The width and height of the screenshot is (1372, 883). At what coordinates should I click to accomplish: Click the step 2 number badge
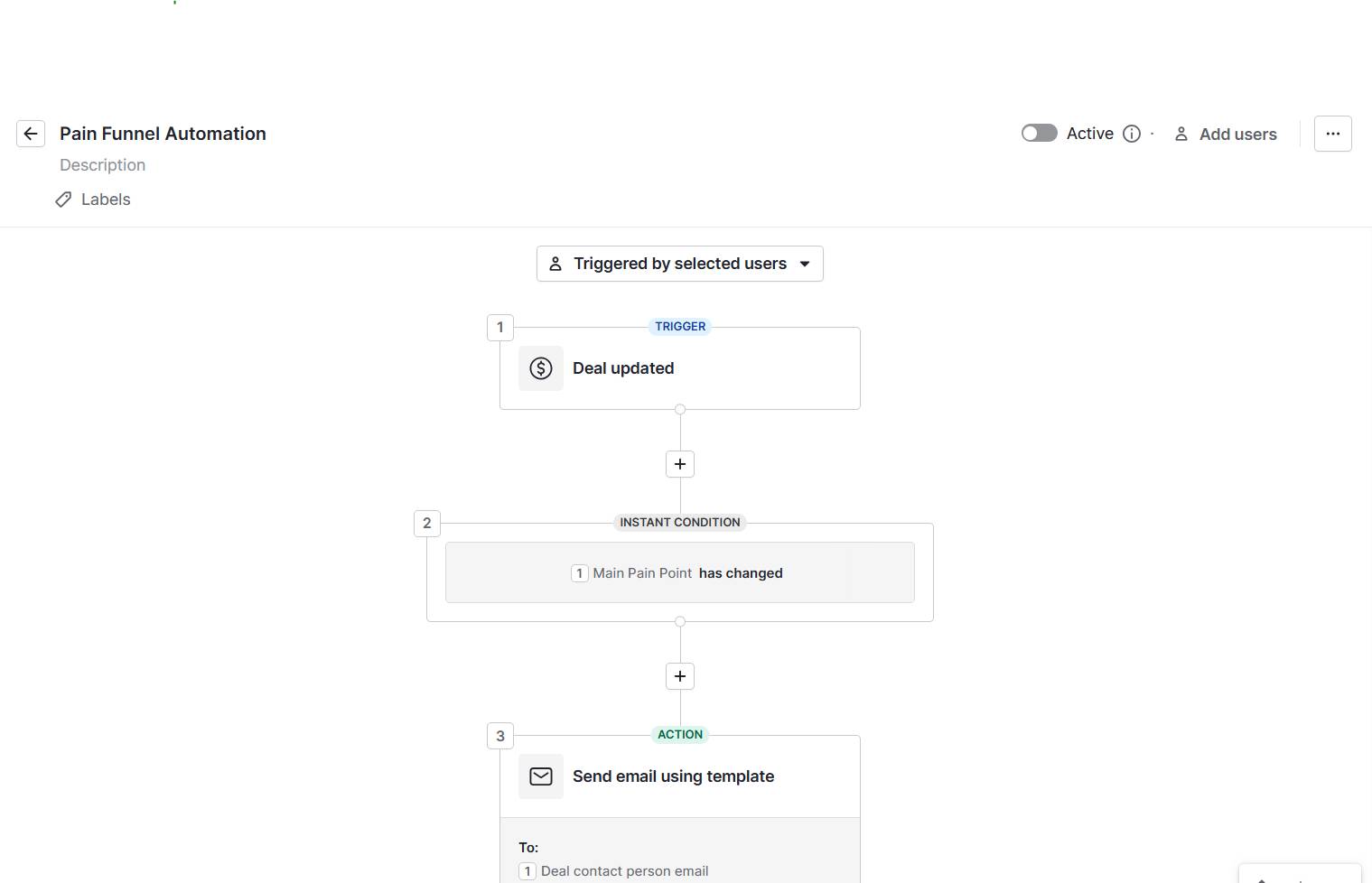(426, 523)
